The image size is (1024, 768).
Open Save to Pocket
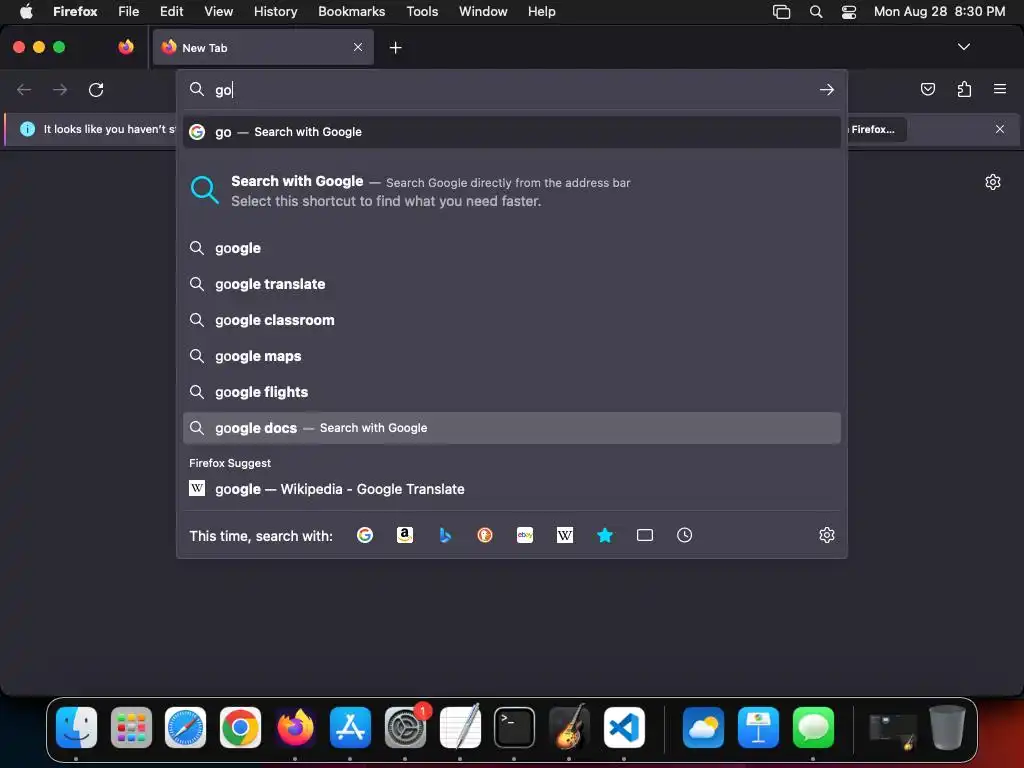tap(928, 89)
